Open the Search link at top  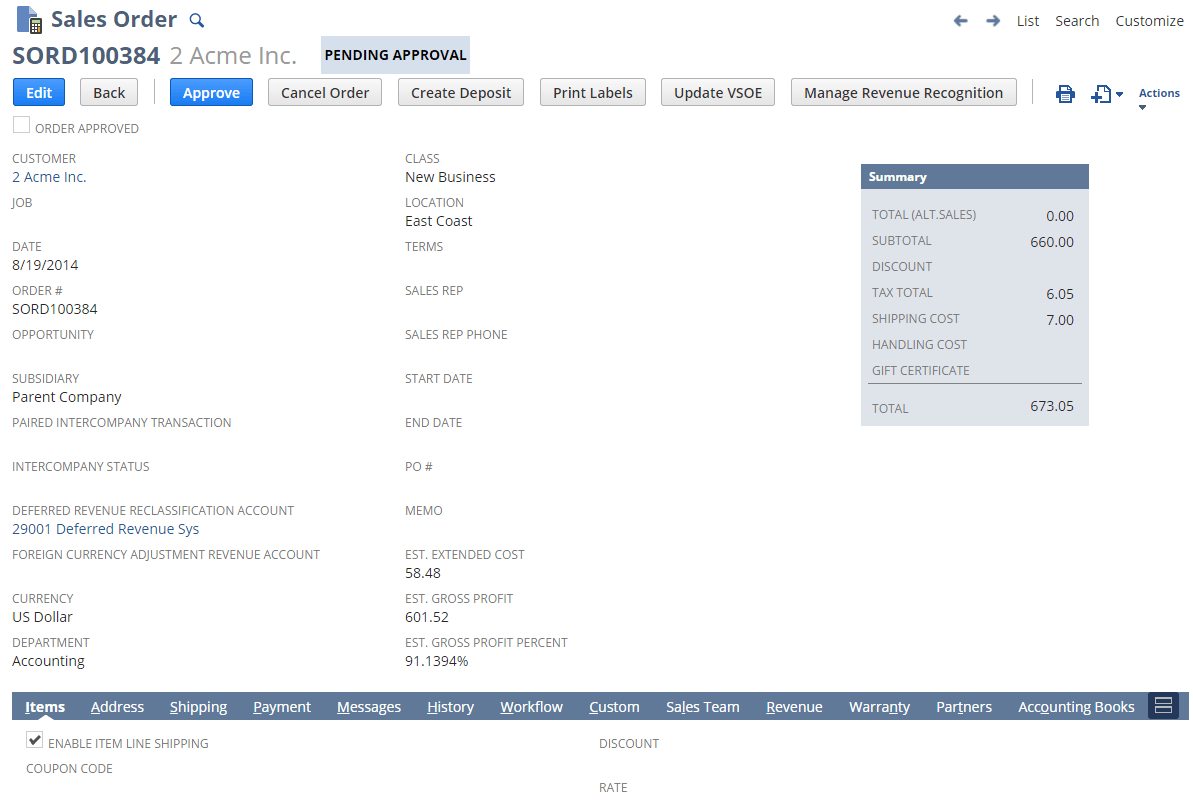click(1077, 21)
